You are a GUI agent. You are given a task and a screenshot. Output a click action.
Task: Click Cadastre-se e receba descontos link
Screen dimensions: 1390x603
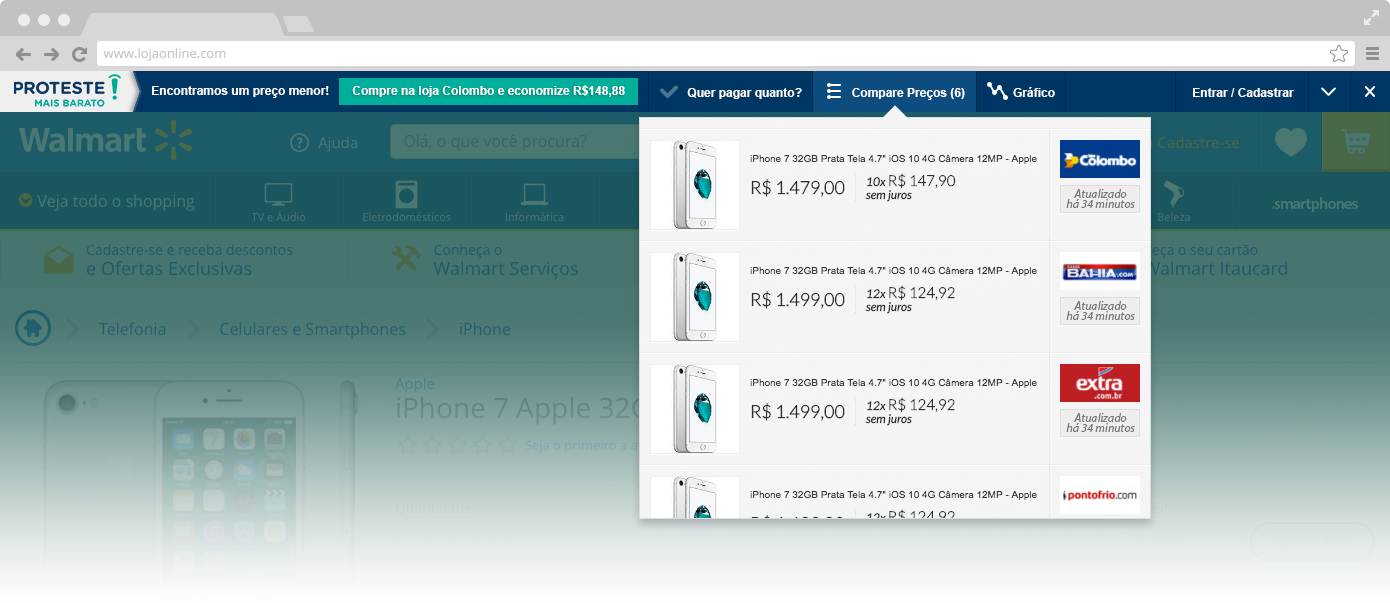pyautogui.click(x=189, y=250)
